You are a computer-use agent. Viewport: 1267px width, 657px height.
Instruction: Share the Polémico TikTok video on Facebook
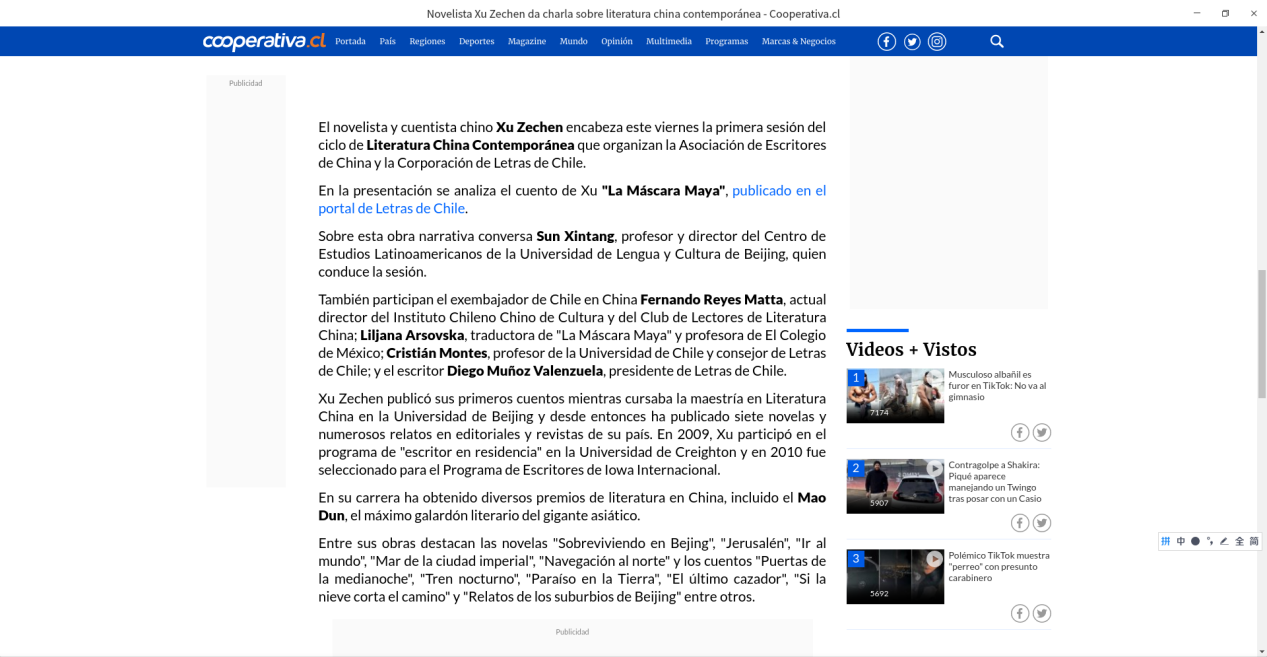coord(1019,613)
